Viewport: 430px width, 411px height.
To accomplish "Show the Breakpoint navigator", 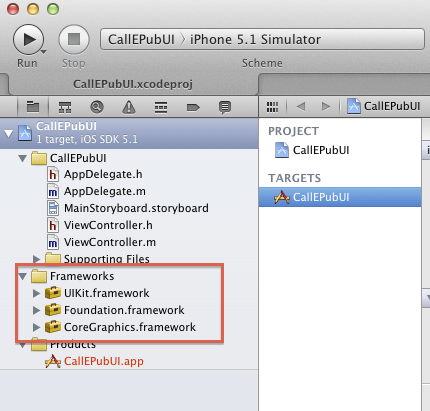I will pos(193,107).
